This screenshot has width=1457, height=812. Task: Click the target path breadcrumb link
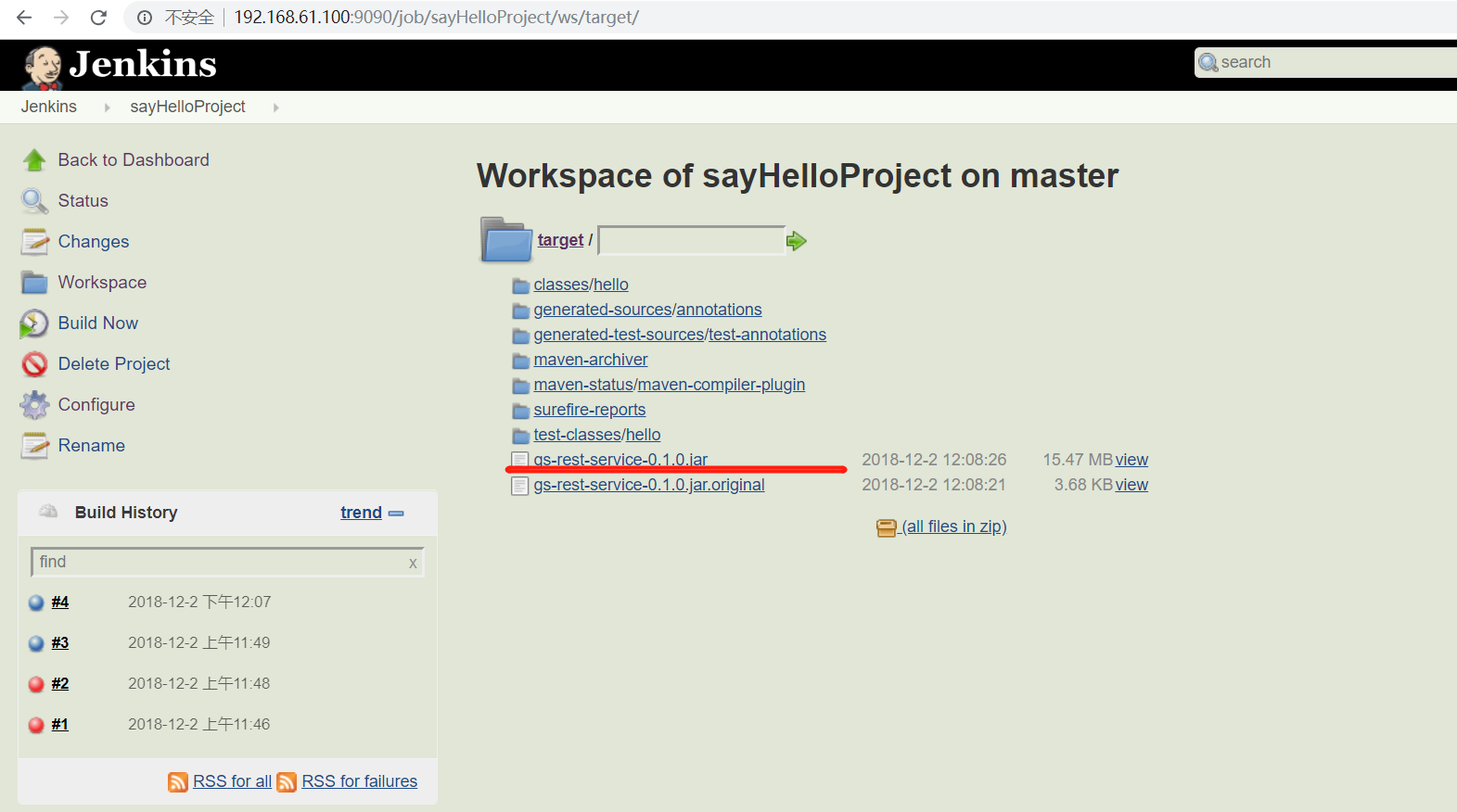[560, 240]
